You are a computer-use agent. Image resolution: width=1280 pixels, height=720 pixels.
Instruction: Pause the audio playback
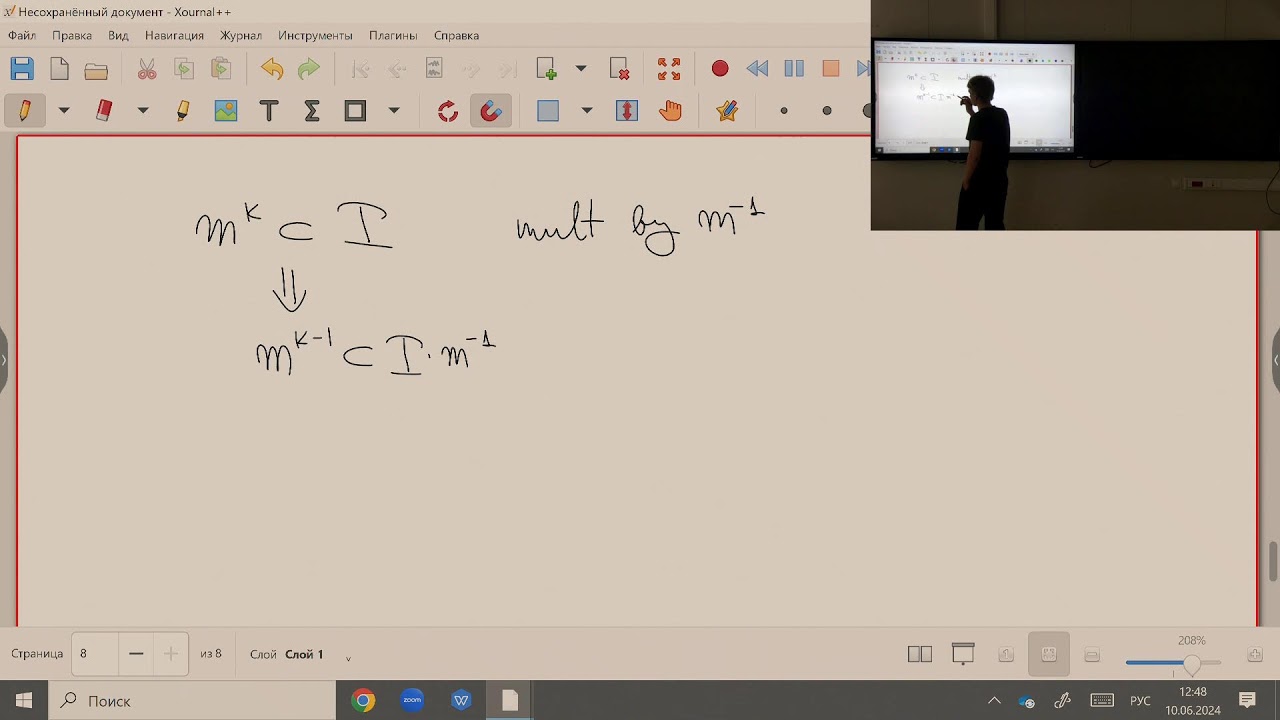(x=794, y=69)
